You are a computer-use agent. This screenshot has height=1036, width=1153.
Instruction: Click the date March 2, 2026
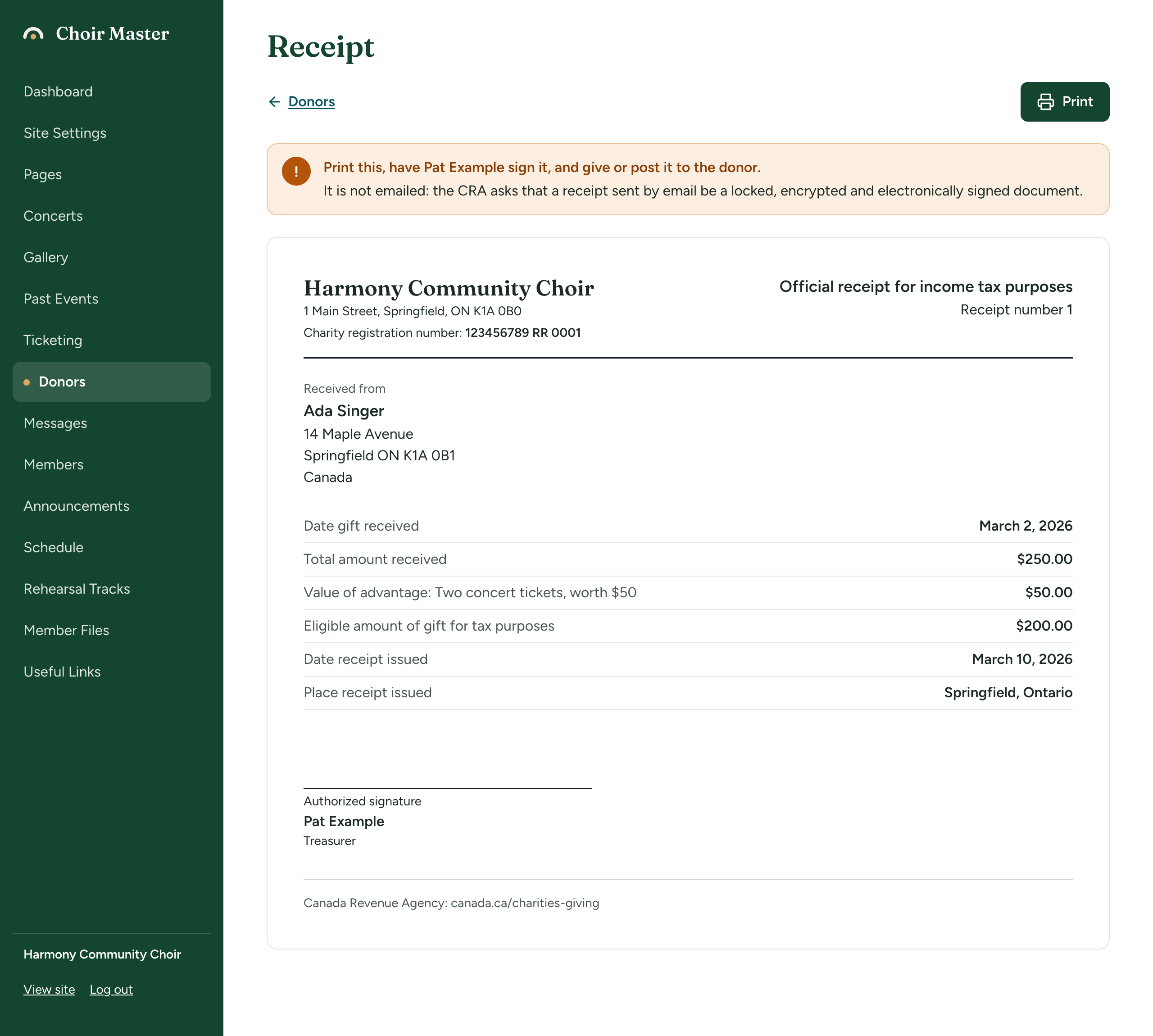[1026, 526]
